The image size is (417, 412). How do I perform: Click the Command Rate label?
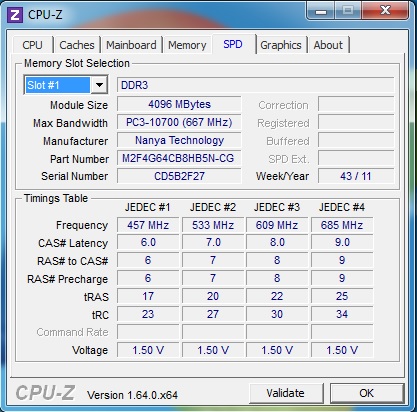coord(73,332)
